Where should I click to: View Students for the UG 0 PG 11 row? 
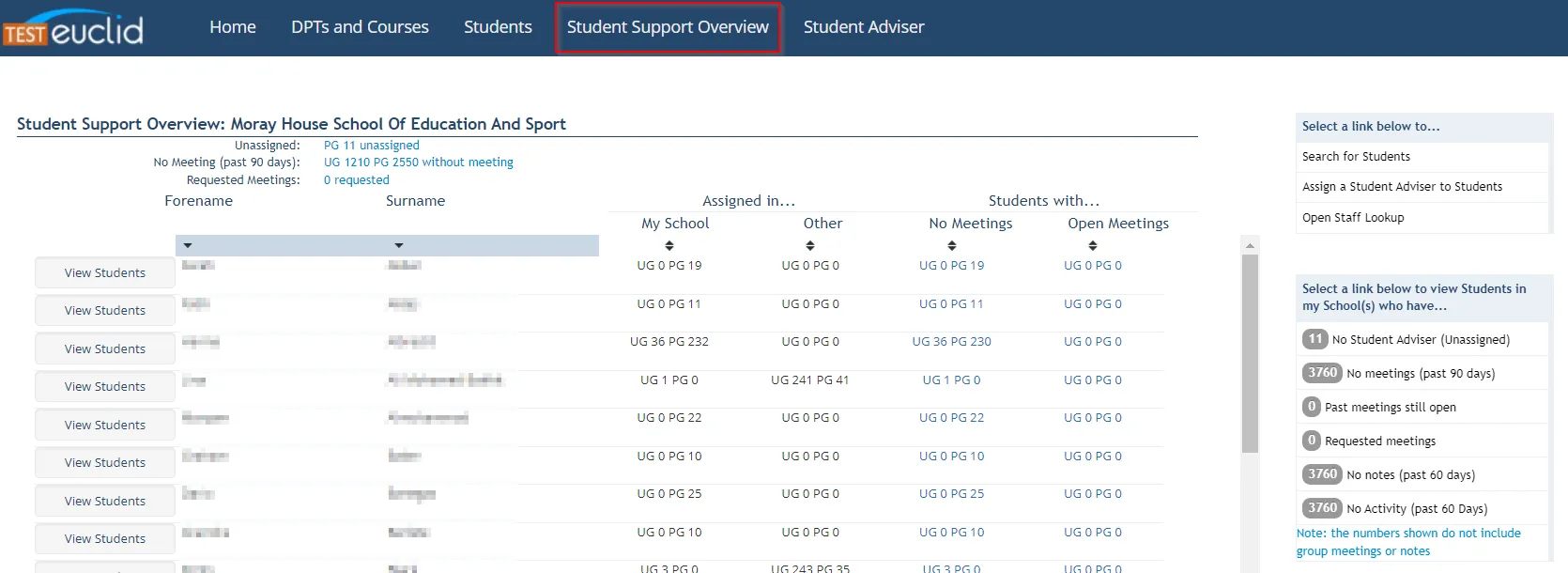click(x=105, y=311)
